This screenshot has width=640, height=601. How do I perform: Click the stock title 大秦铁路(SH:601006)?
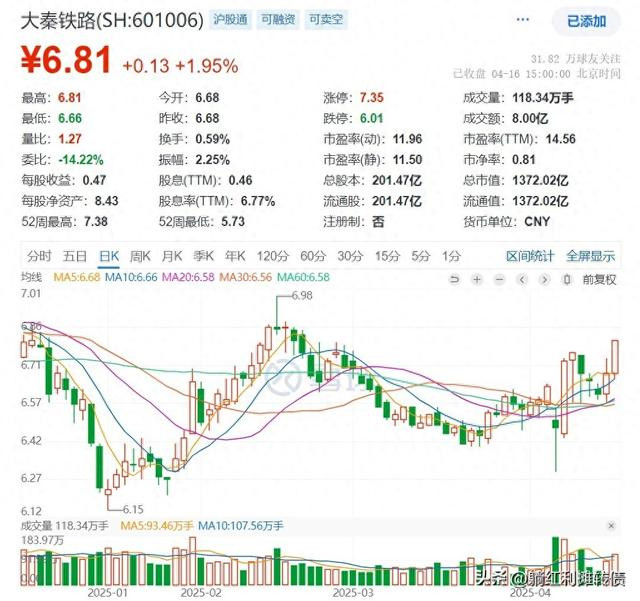(x=112, y=20)
